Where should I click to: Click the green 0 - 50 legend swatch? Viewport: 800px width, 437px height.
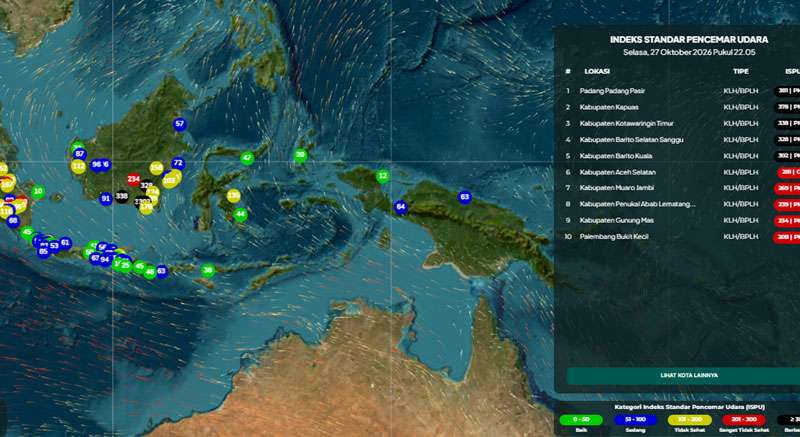point(581,420)
